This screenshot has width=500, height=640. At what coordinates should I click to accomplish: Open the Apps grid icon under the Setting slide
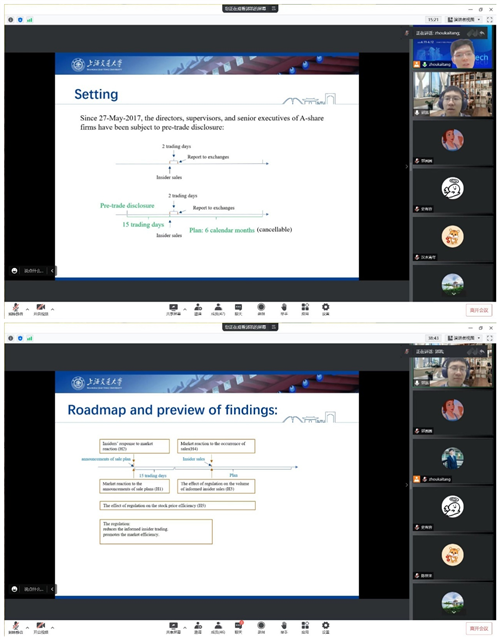pyautogui.click(x=305, y=309)
